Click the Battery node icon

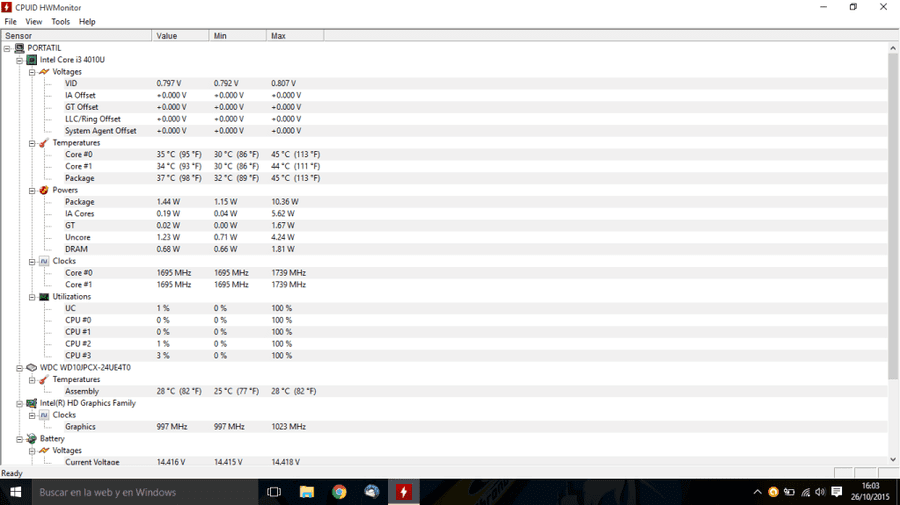point(32,438)
